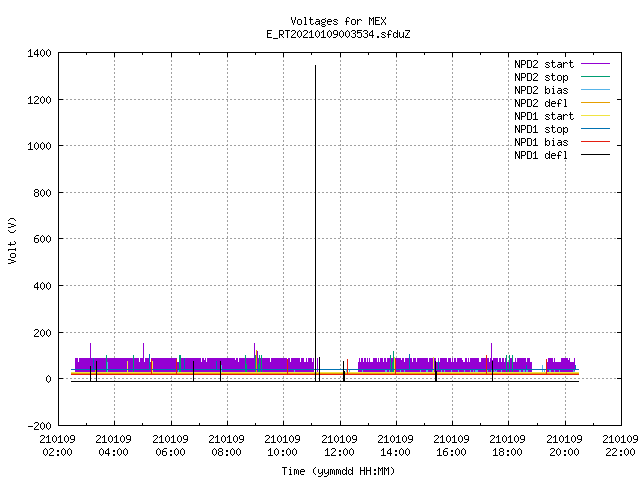Screen dimensions: 640x480
Task: Click the 'NPD1 stop' legend label
Action: [541, 129]
